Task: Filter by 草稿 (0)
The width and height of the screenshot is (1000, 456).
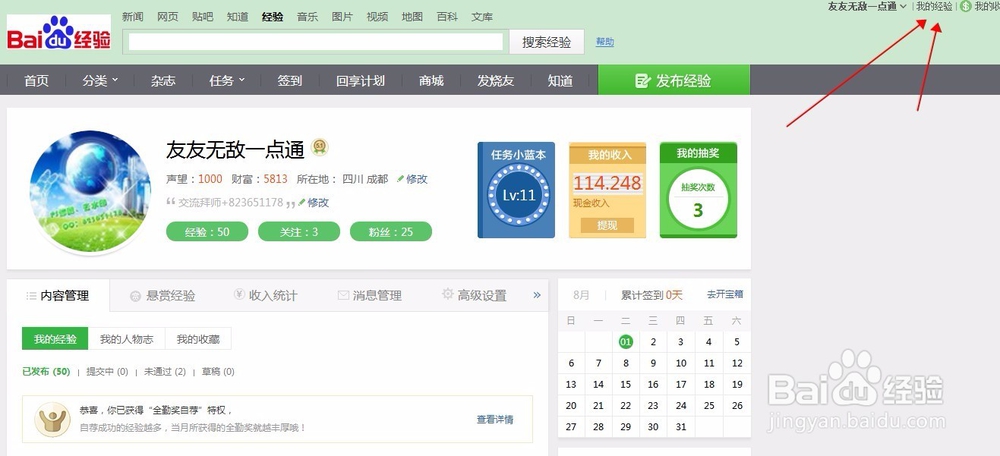Action: coord(218,371)
